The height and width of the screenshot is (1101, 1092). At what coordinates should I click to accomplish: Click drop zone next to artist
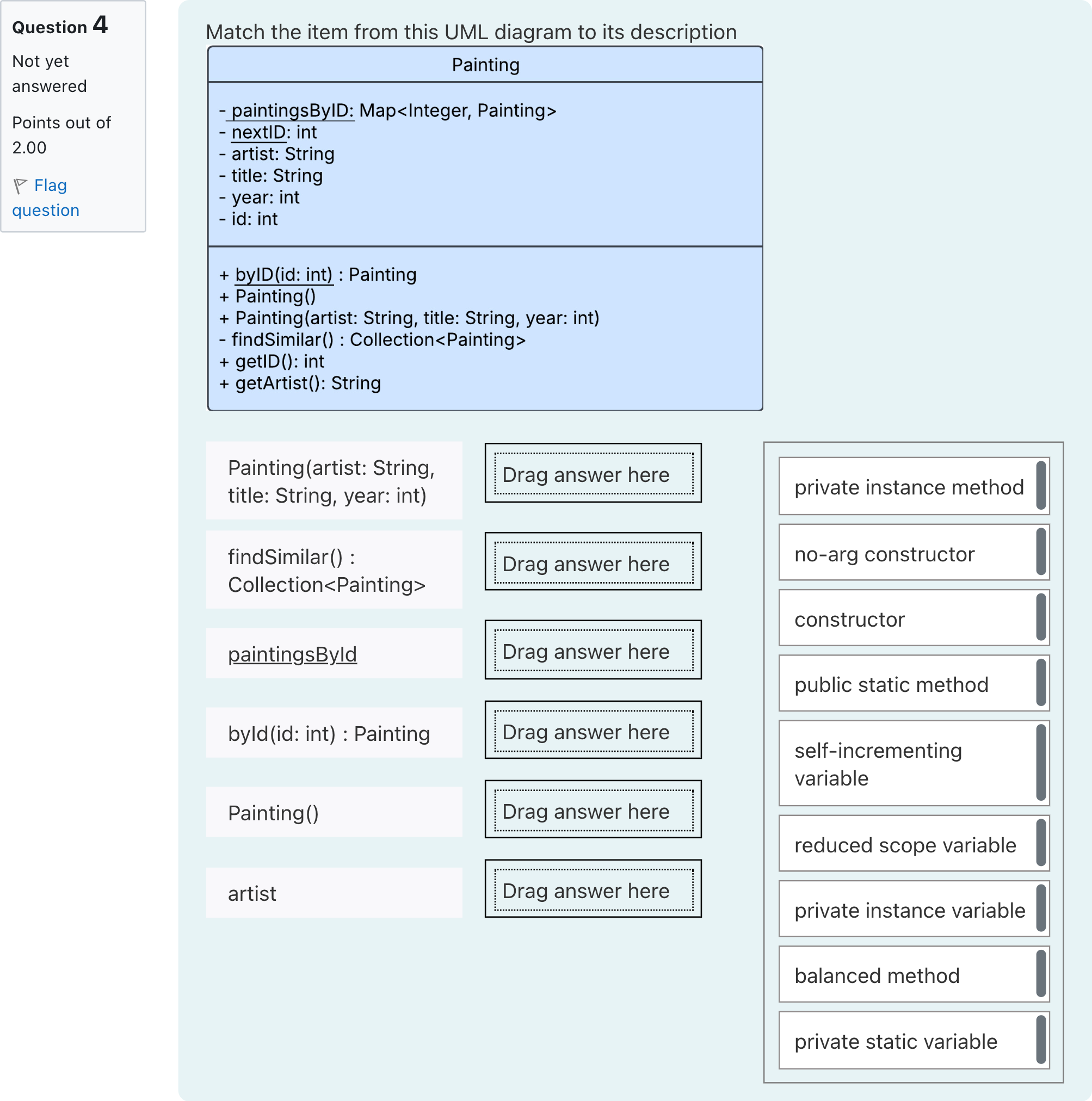click(593, 889)
